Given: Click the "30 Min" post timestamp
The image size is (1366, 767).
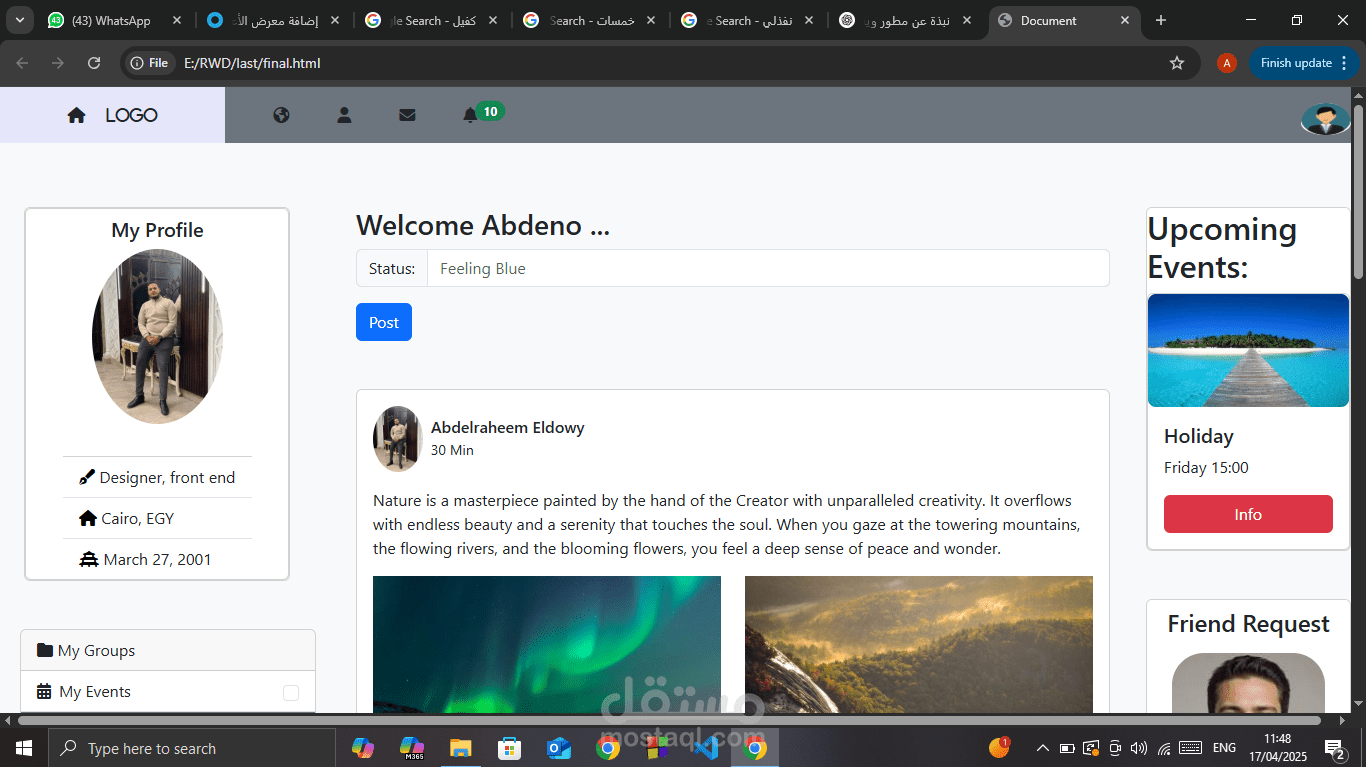Looking at the screenshot, I should click(x=452, y=450).
